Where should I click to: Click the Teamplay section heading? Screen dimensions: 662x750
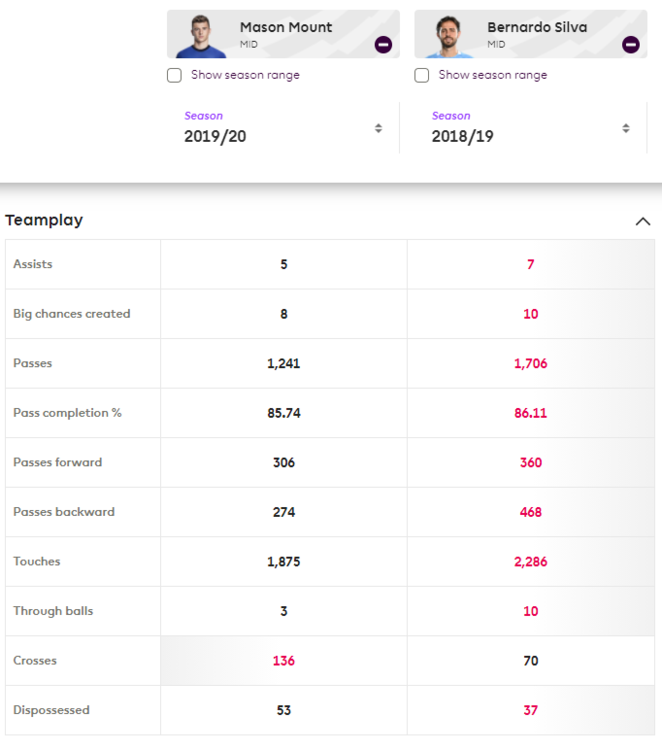click(44, 220)
